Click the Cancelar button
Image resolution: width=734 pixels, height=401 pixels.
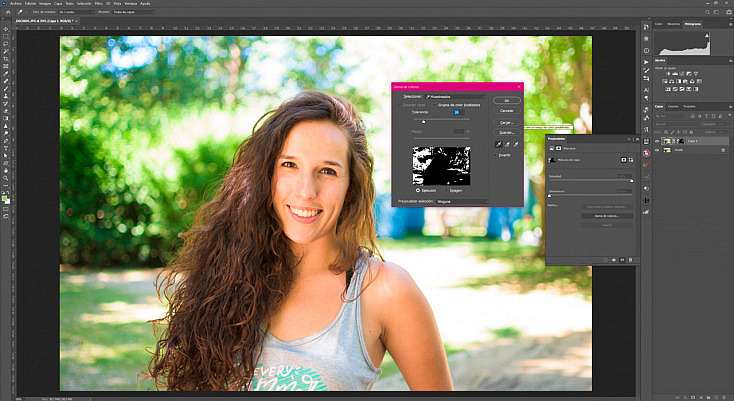coord(506,111)
